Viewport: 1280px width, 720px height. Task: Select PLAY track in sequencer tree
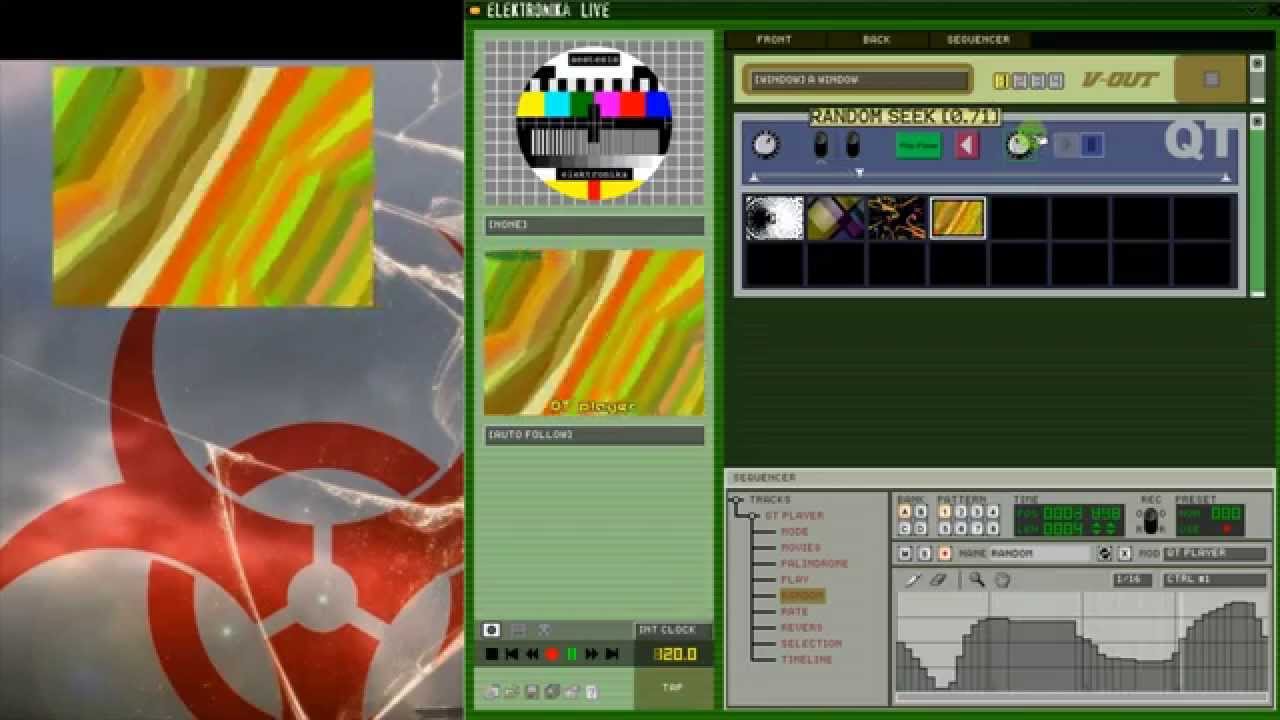point(795,580)
